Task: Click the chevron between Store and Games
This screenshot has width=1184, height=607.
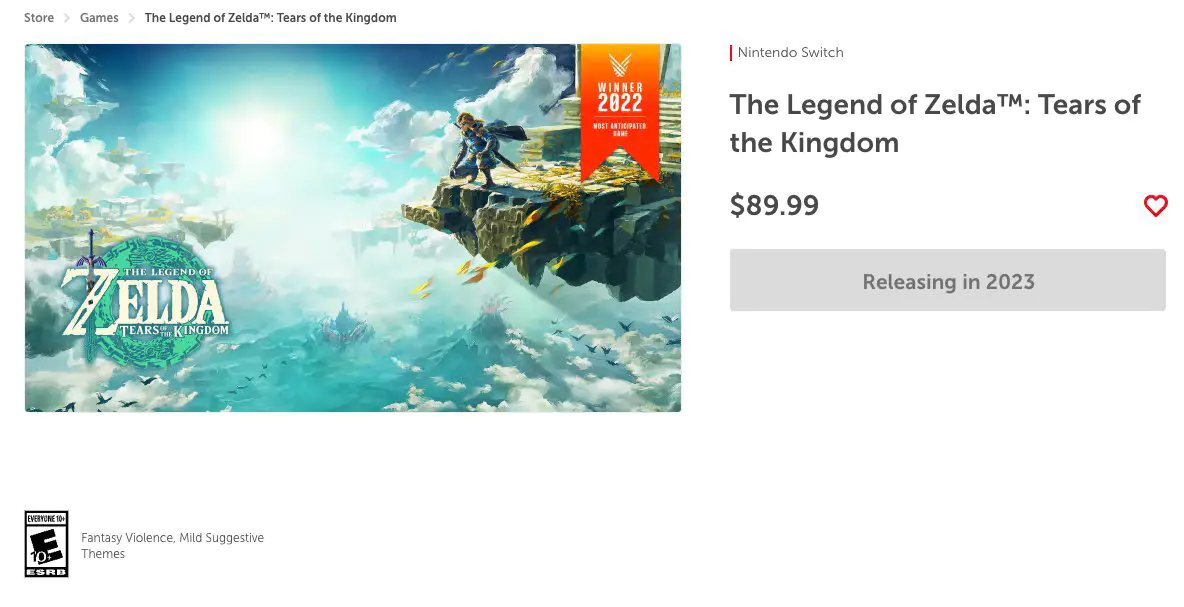Action: point(66,17)
